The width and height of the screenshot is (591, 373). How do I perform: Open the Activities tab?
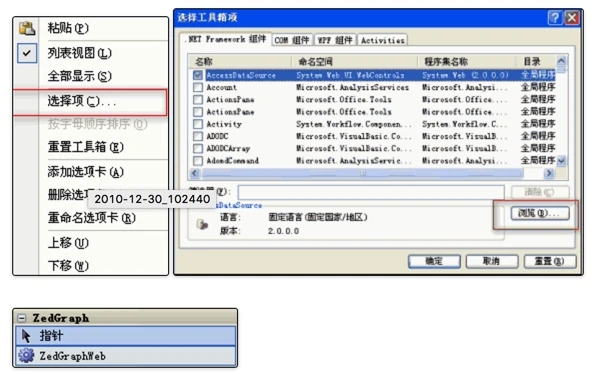click(383, 40)
